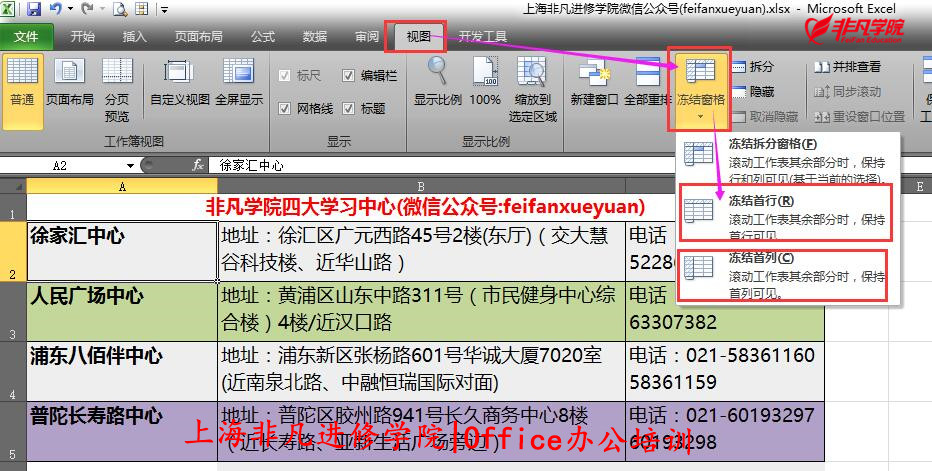Activate 全屏显示 full screen view
Viewport: 932px width, 471px height.
(x=239, y=83)
